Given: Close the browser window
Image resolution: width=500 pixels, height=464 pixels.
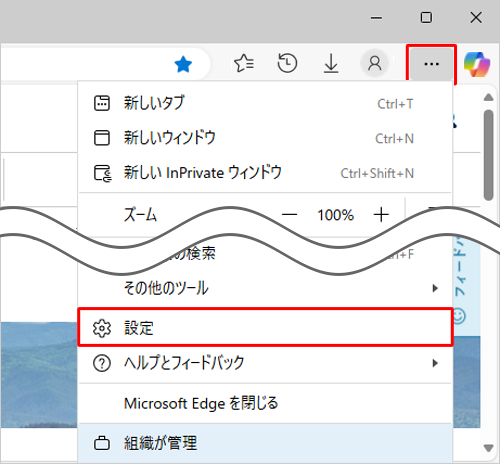Looking at the screenshot, I should click(x=476, y=17).
